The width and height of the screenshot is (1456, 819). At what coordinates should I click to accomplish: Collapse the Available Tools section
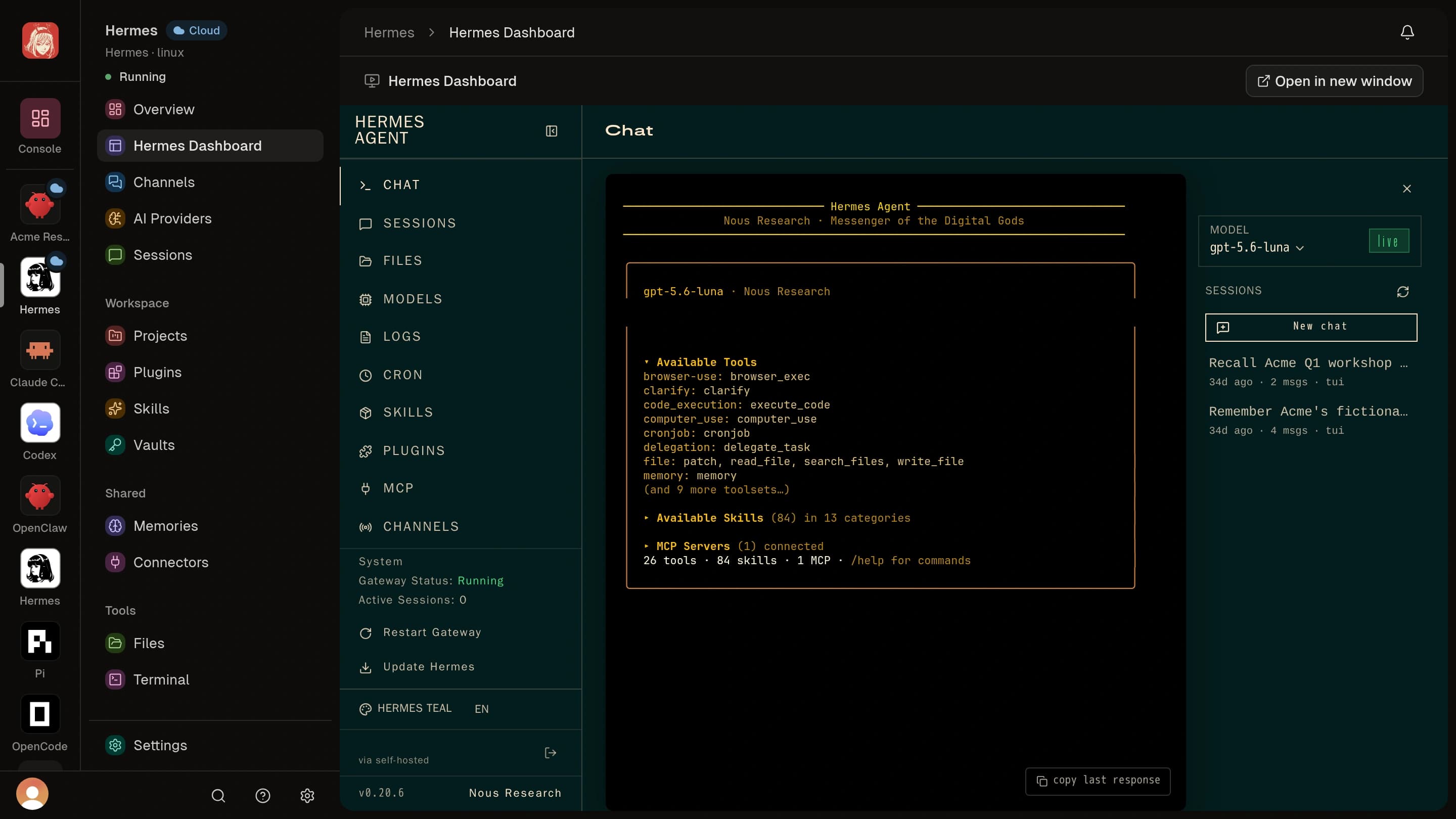[x=700, y=362]
